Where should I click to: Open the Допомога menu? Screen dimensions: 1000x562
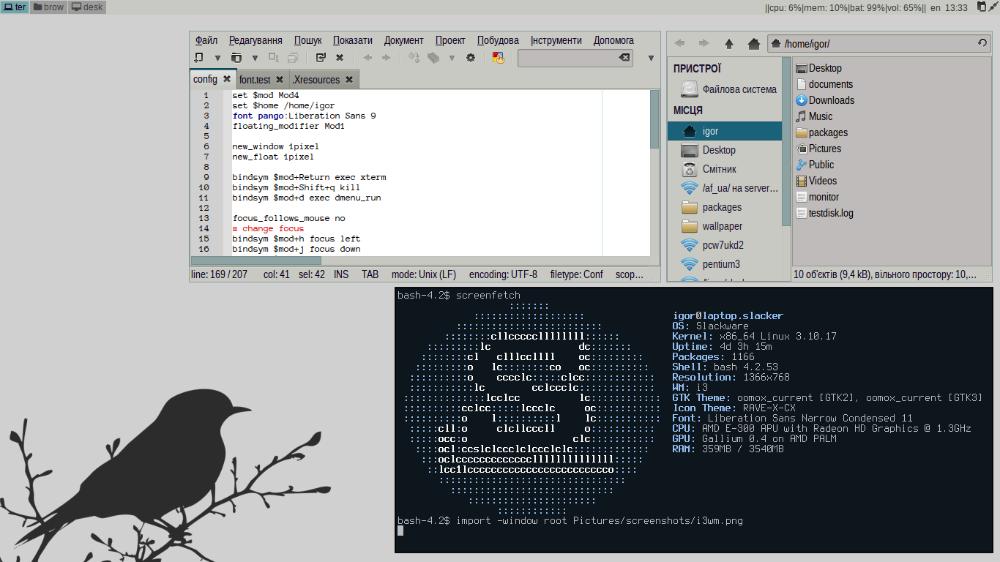point(614,40)
